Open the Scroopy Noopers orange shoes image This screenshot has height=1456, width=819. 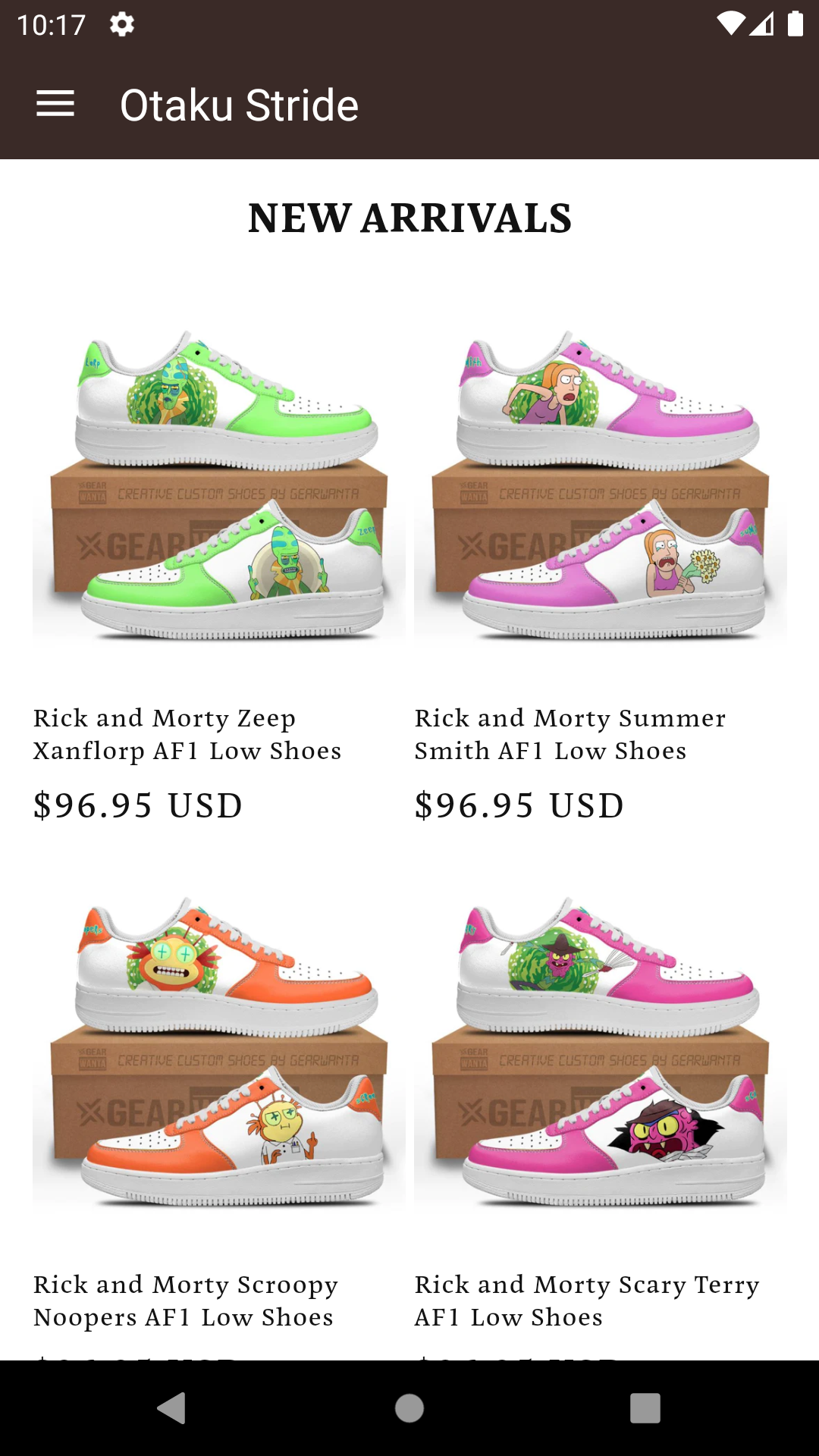pos(218,1051)
